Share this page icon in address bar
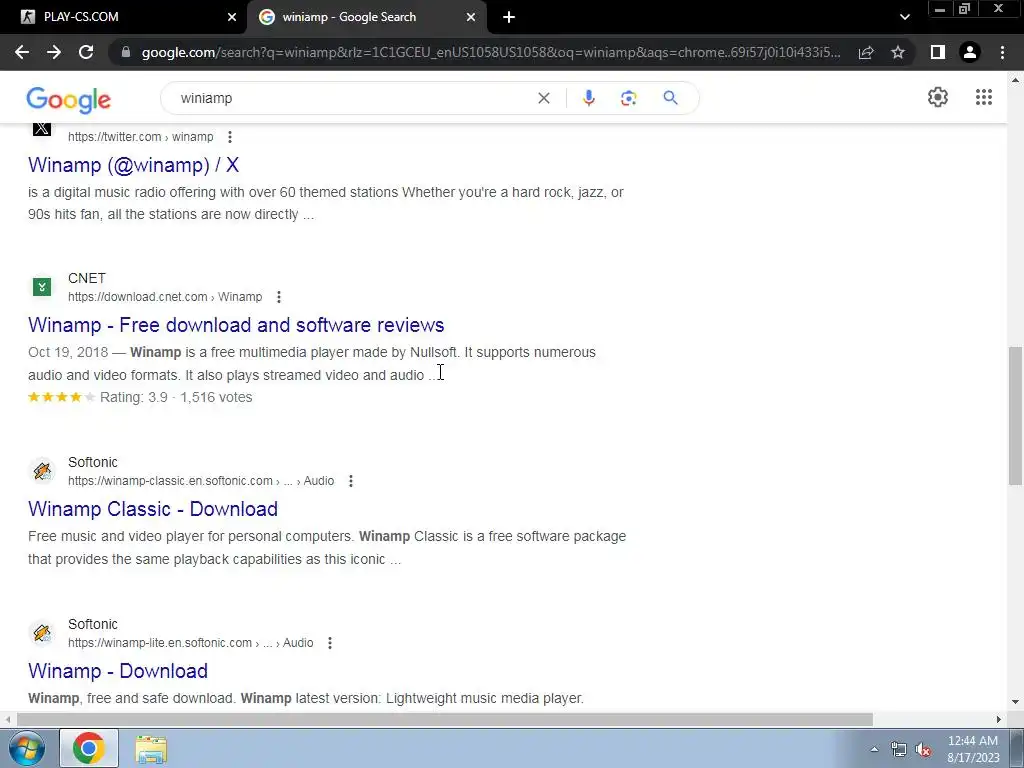 tap(866, 52)
